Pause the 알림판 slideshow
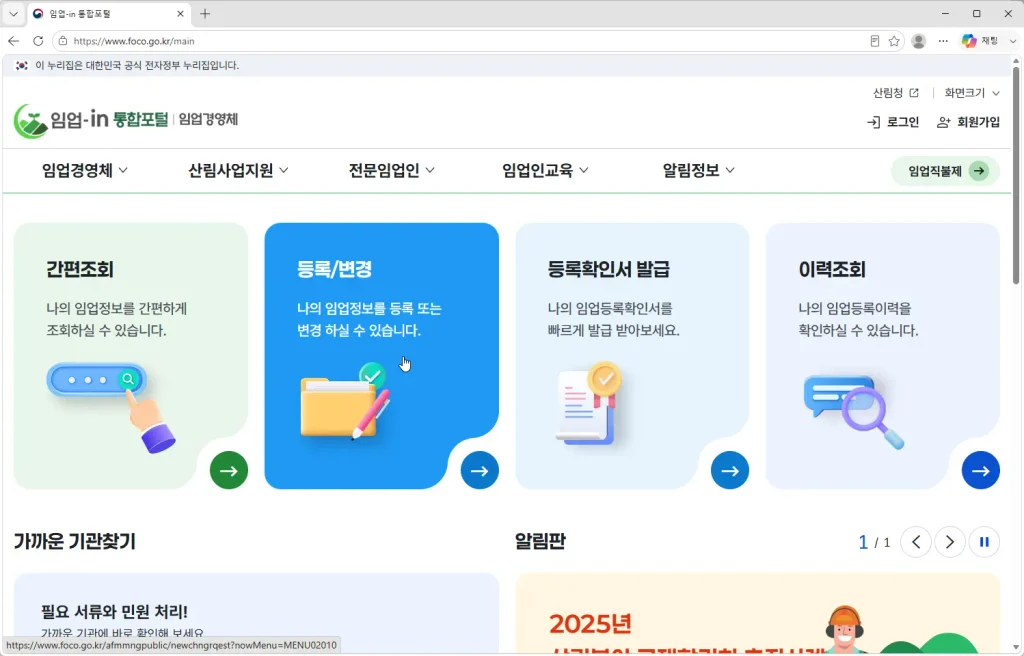The image size is (1024, 656). [x=984, y=542]
